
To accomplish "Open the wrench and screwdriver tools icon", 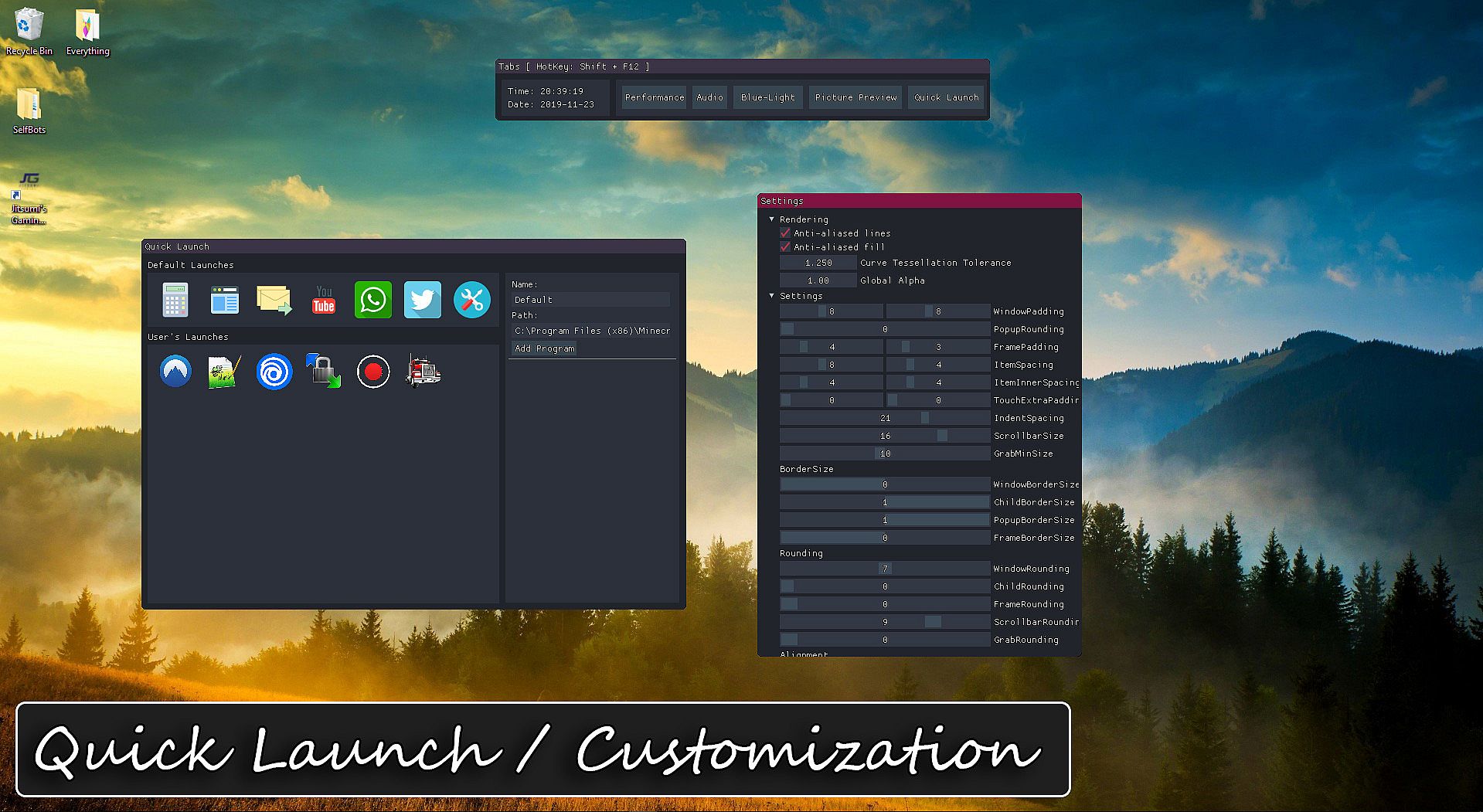I will (x=472, y=300).
